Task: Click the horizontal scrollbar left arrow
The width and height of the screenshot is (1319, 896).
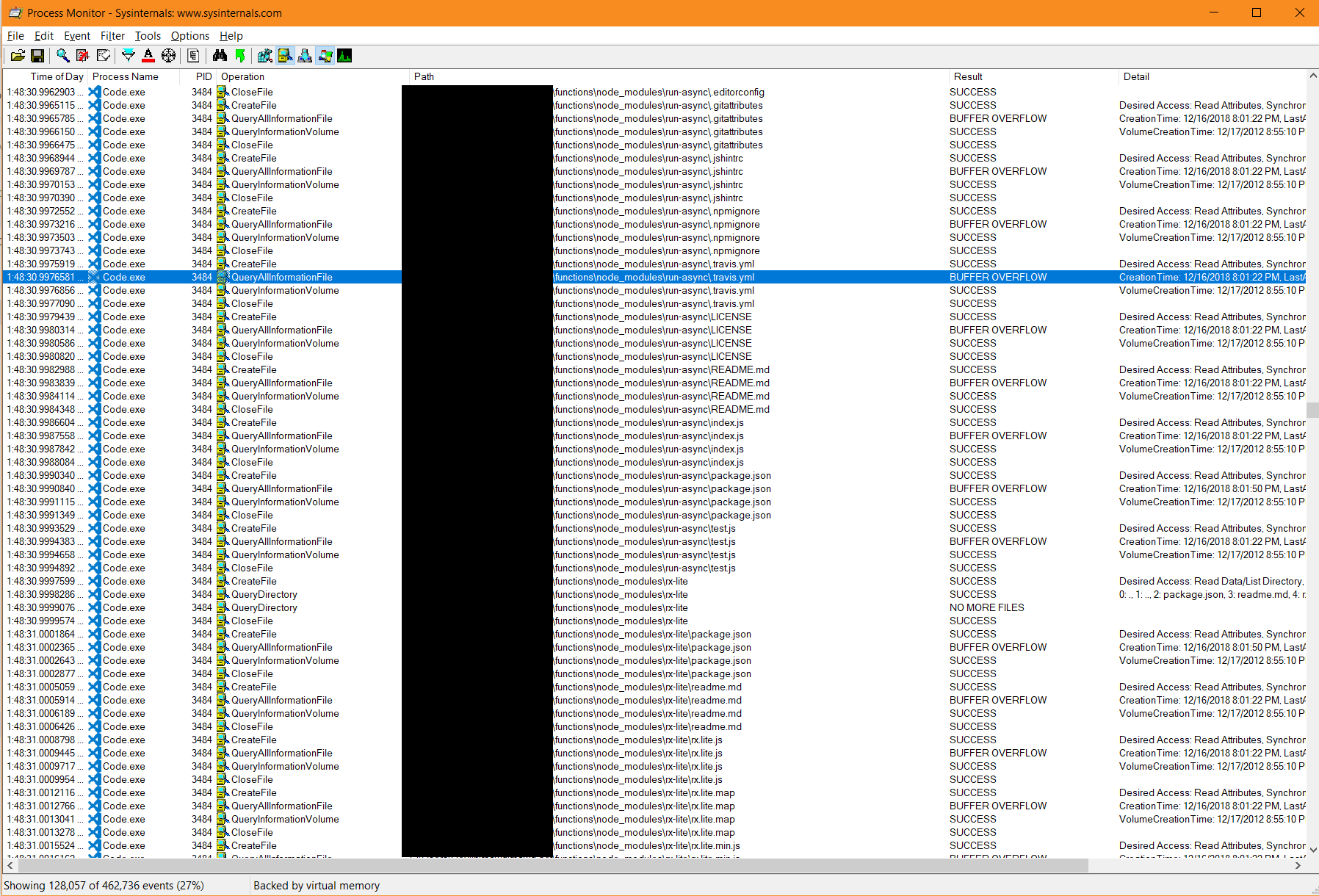Action: pos(10,865)
